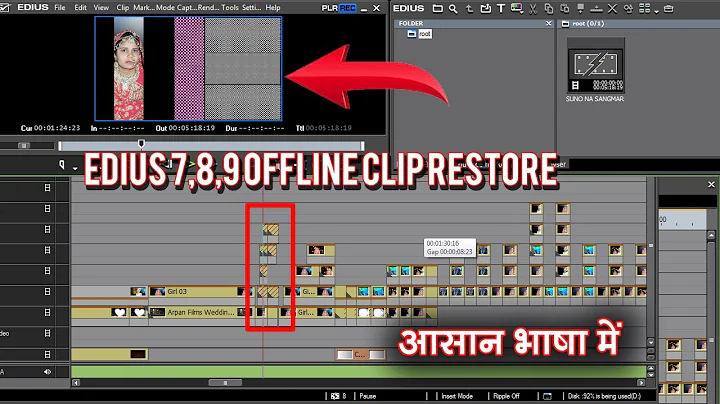Image resolution: width=720 pixels, height=404 pixels.
Task: Change the Bin view grid icon
Action: tap(644, 8)
